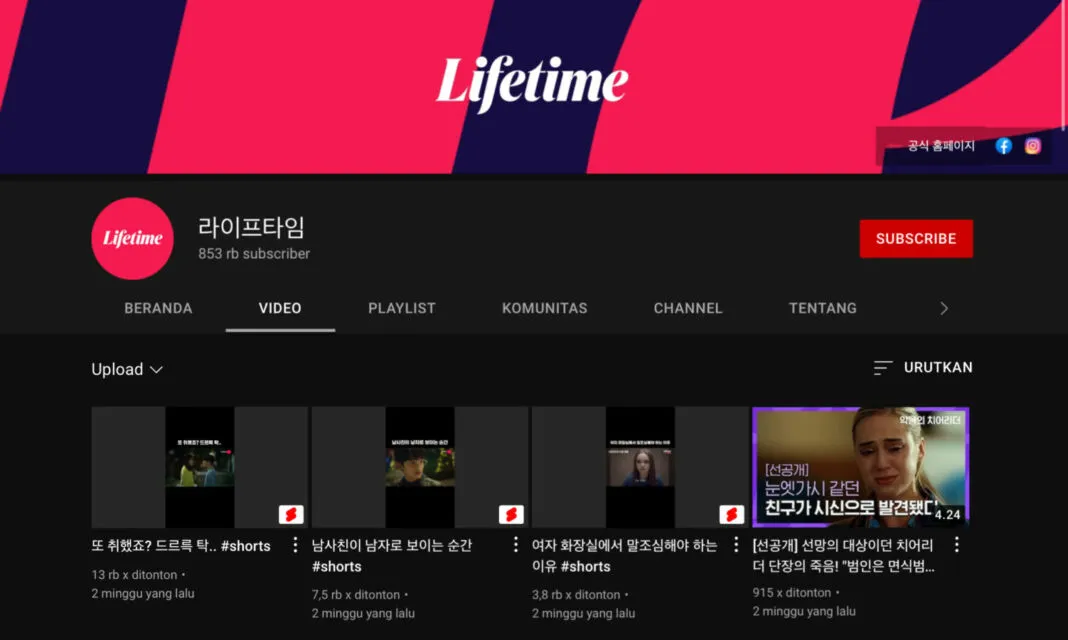Open the PLAYLIST tab

[x=402, y=308]
